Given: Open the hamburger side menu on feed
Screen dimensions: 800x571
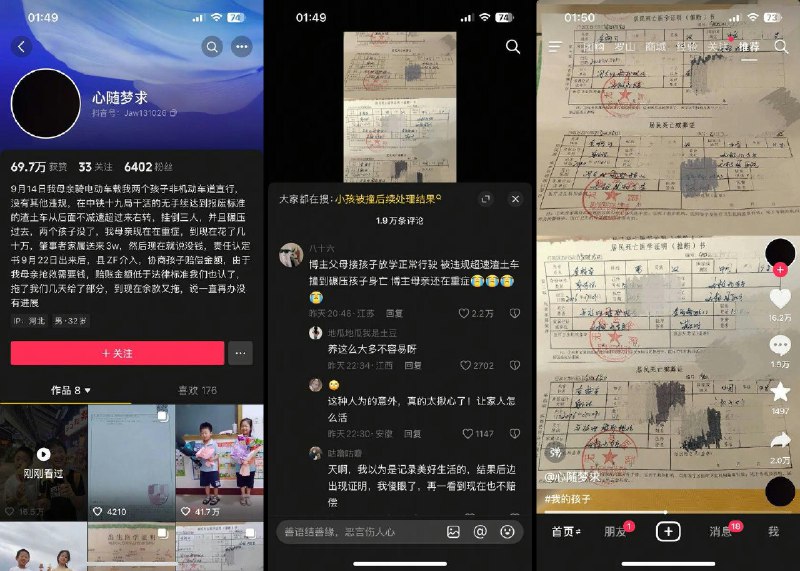Looking at the screenshot, I should point(555,47).
